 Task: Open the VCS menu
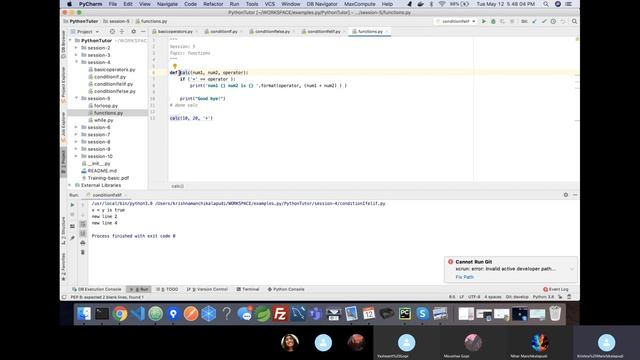coord(270,4)
